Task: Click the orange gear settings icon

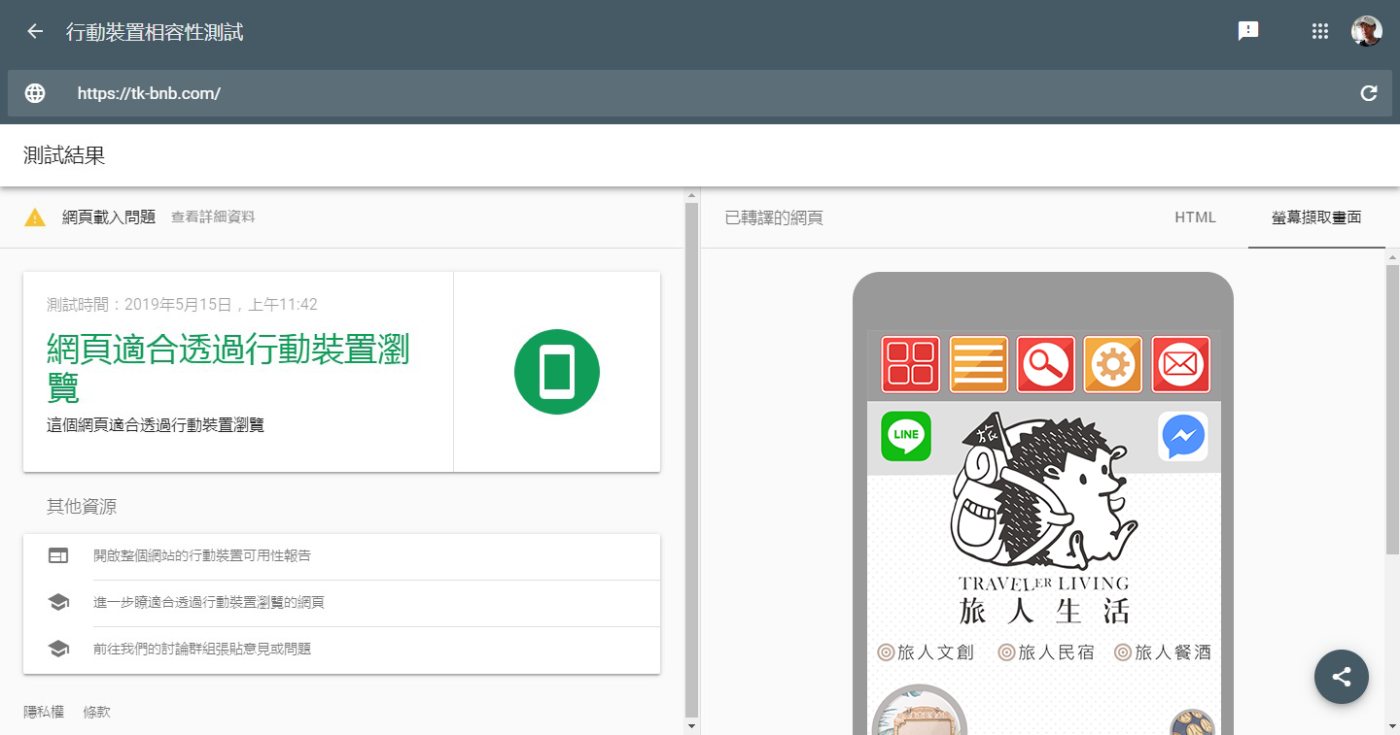Action: point(1112,364)
